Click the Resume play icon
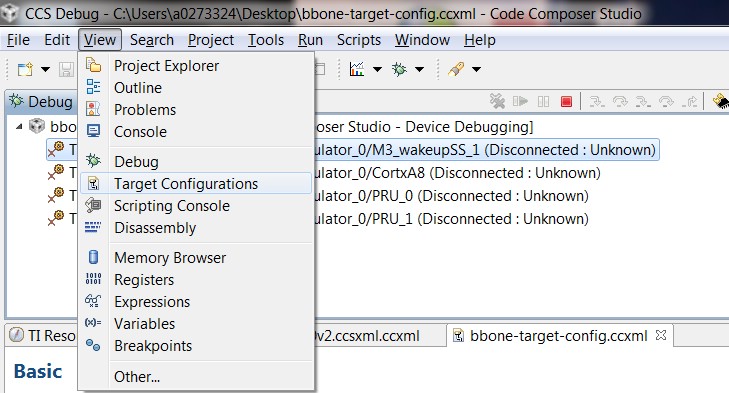The width and height of the screenshot is (729, 393). 520,101
